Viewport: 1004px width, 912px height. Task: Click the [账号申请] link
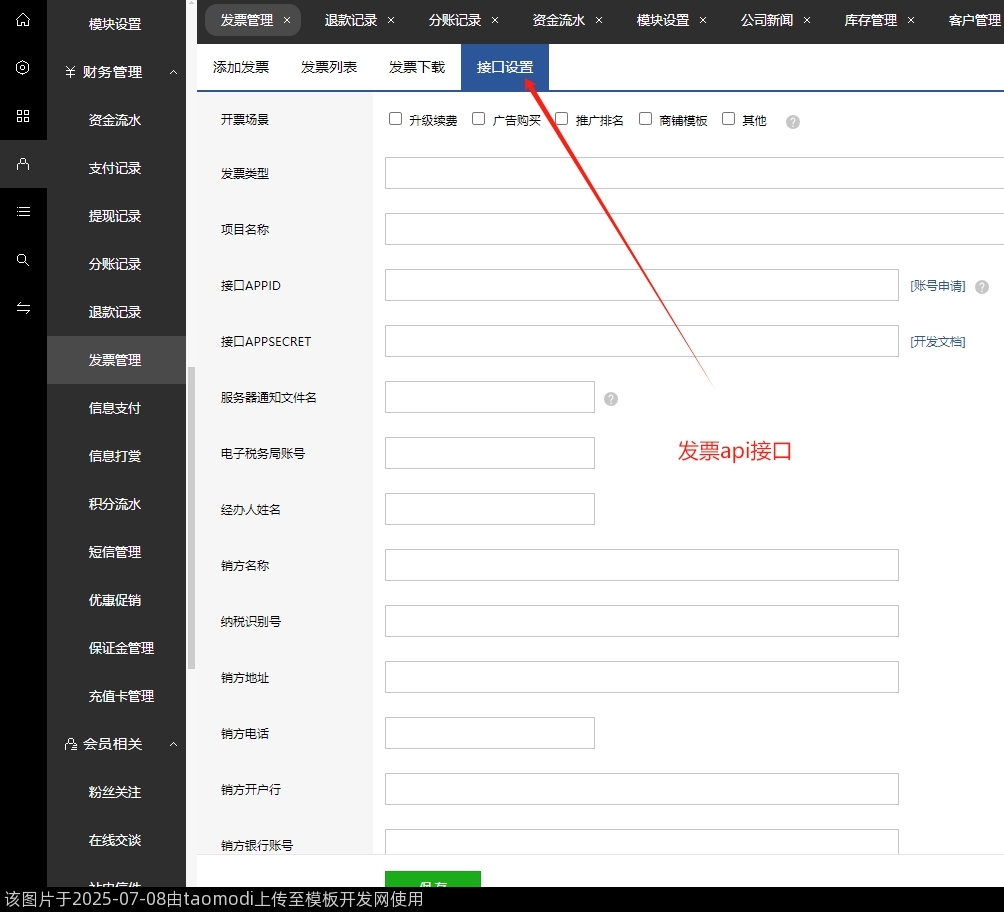940,285
